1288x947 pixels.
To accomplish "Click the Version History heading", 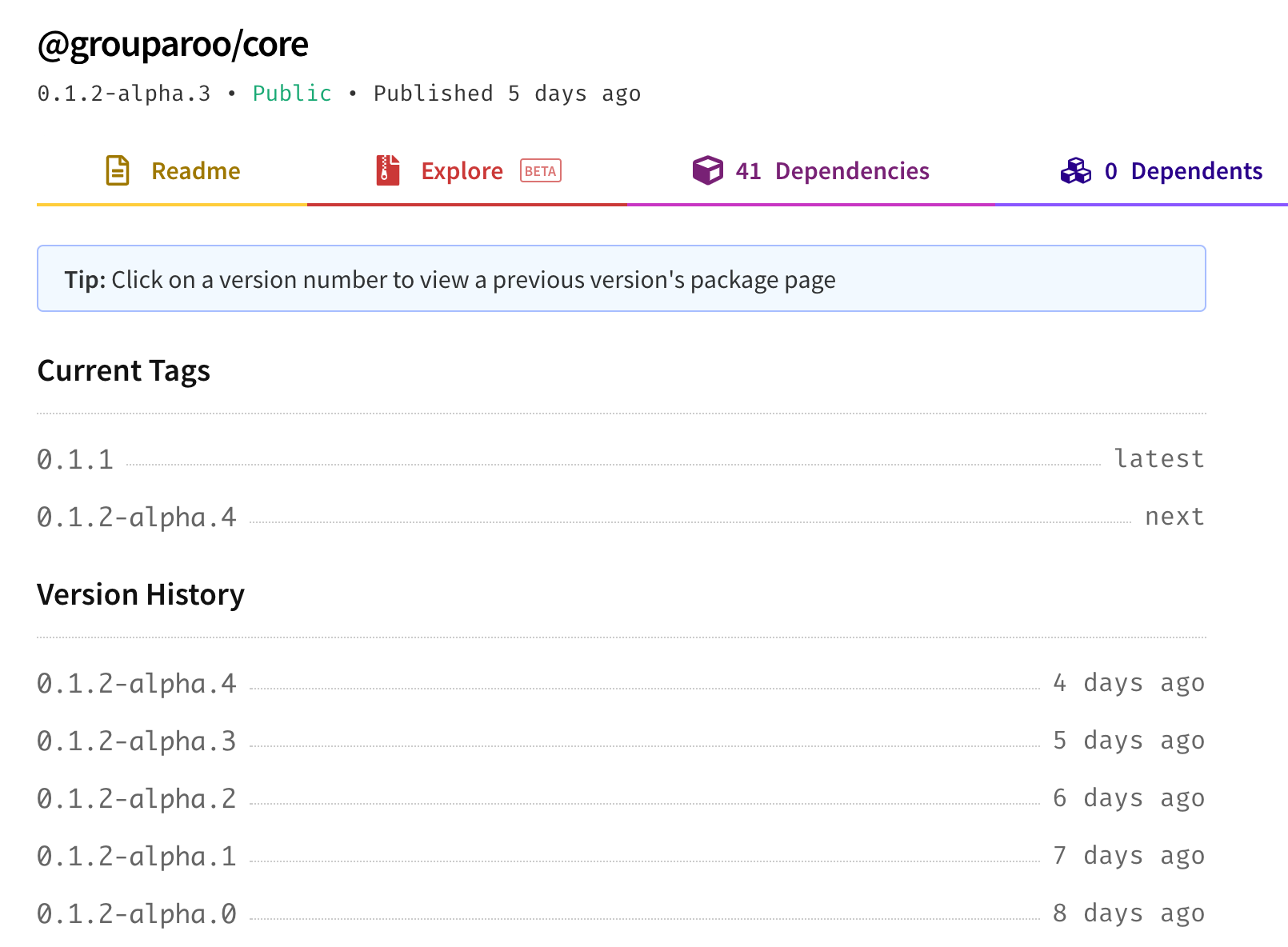I will [x=141, y=595].
